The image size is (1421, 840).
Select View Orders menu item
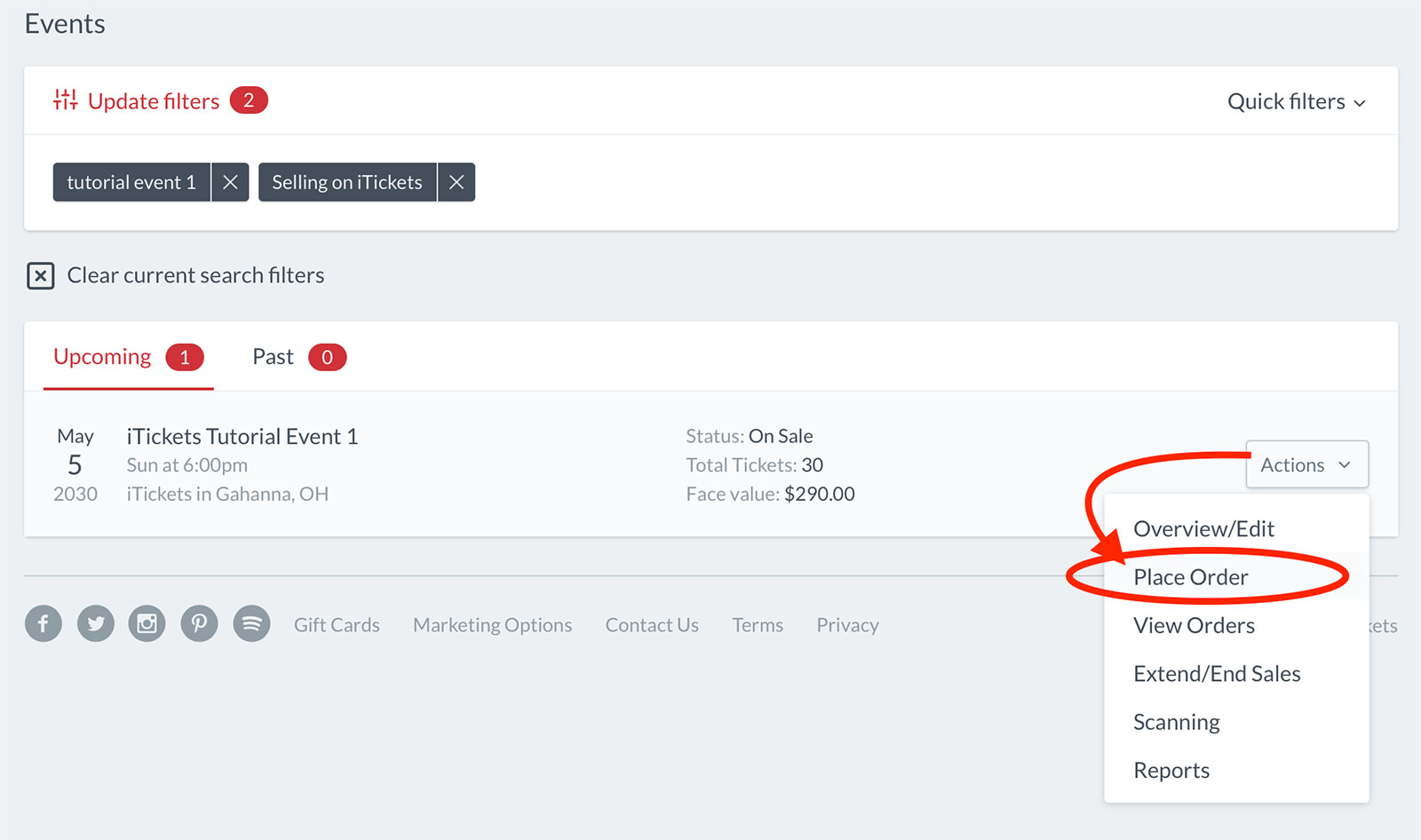point(1194,625)
